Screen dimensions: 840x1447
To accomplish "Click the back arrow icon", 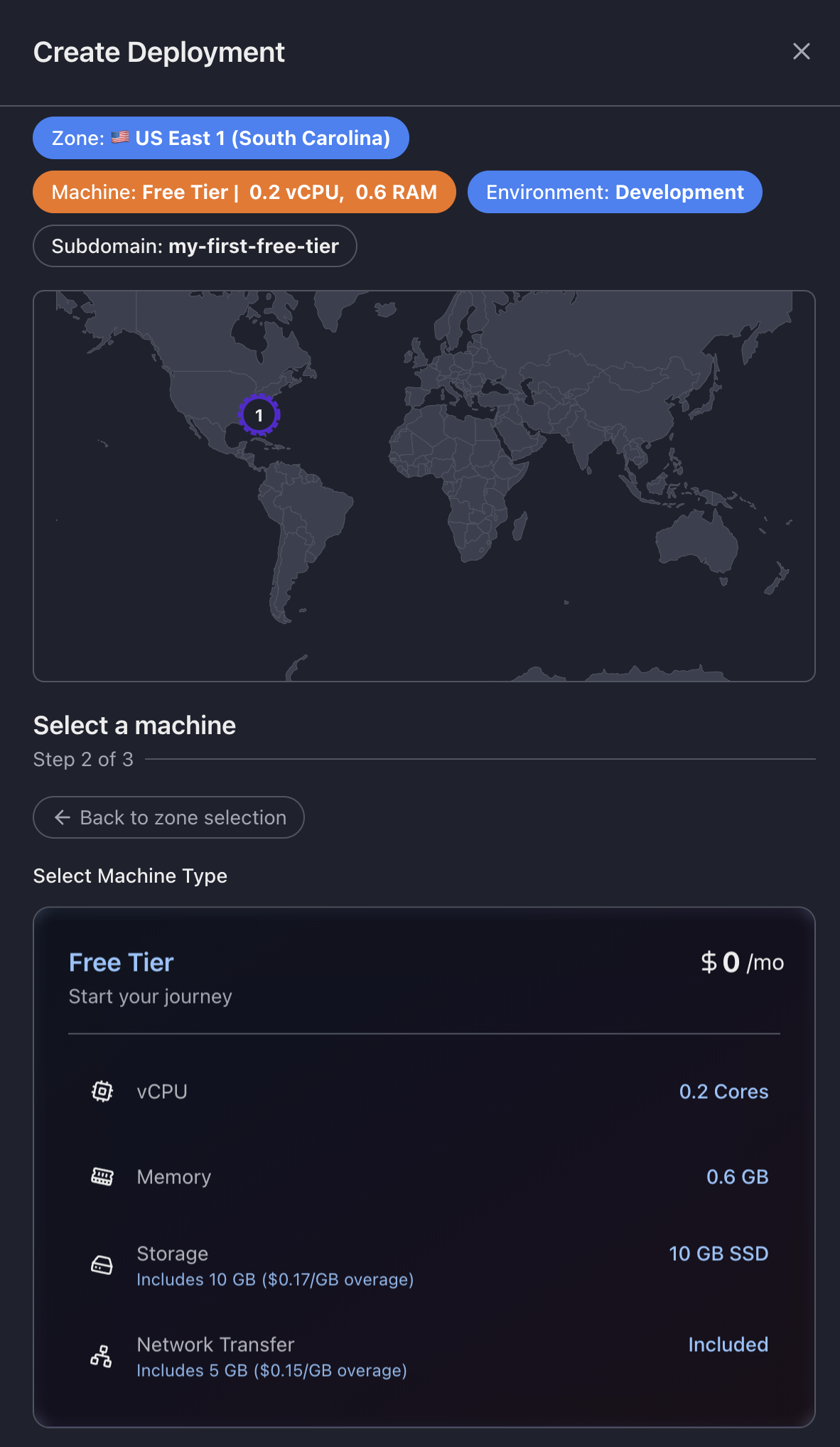I will (63, 817).
